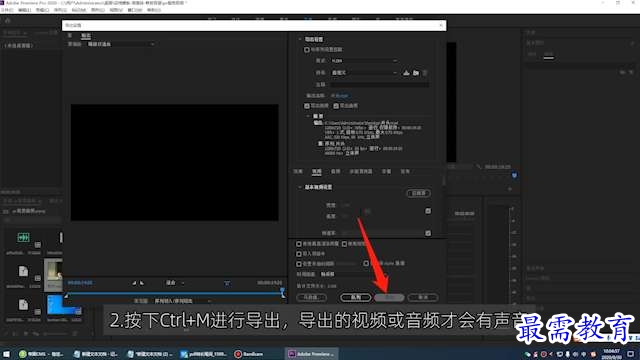Screen dimensions: 640x360
Task: Click the aspect ratio correction icon under the preview
Action: 227,283
